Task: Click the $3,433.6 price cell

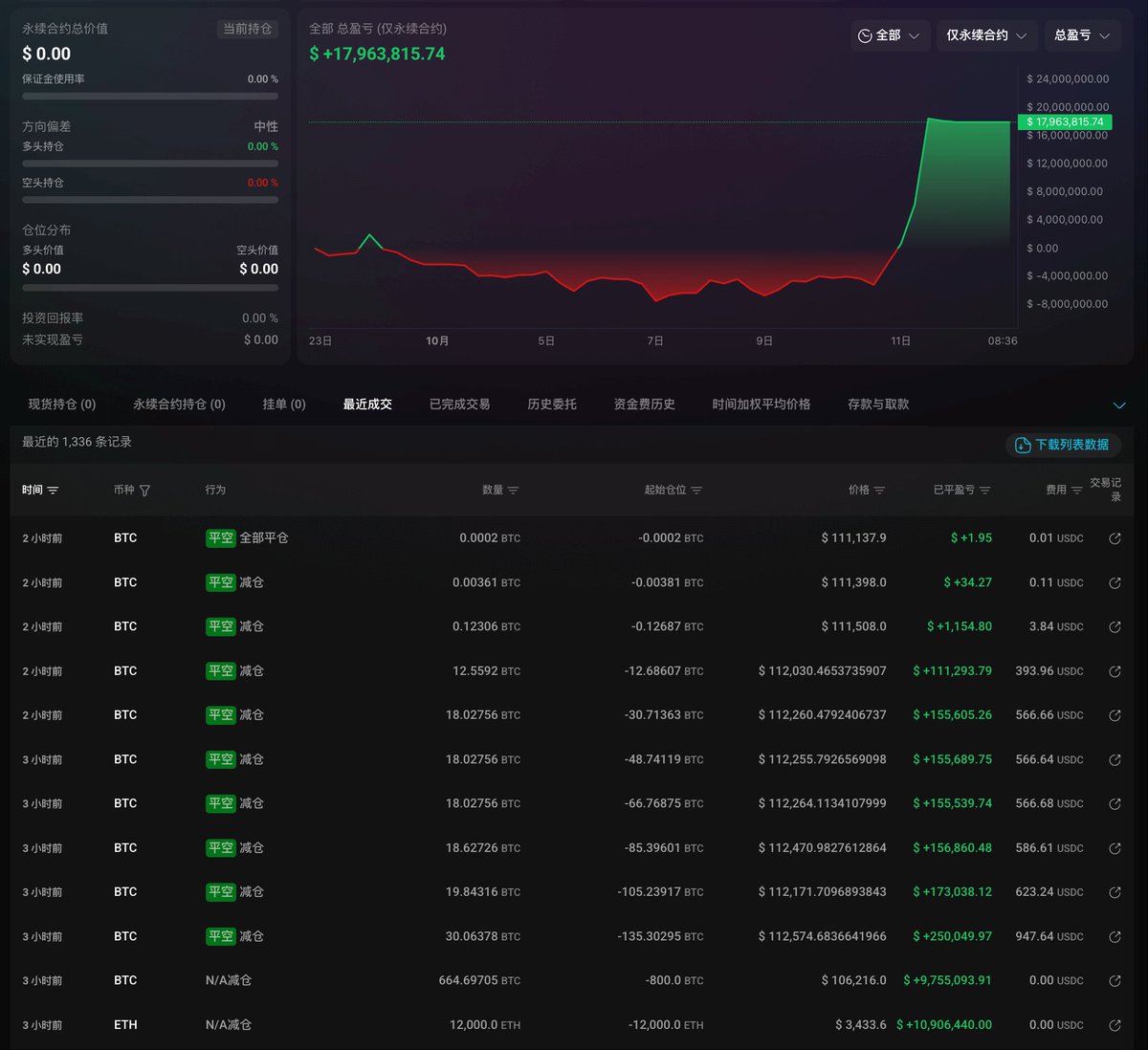Action: (861, 1025)
